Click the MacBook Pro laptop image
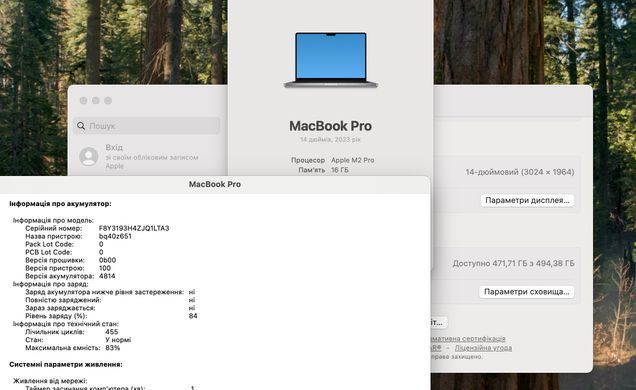 (x=331, y=60)
